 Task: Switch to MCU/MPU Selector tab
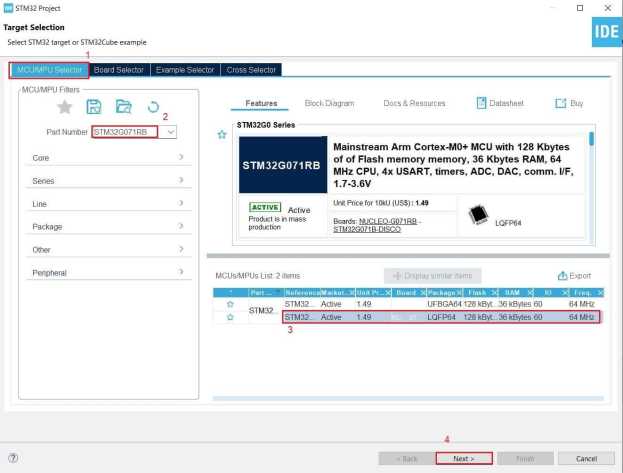click(49, 70)
